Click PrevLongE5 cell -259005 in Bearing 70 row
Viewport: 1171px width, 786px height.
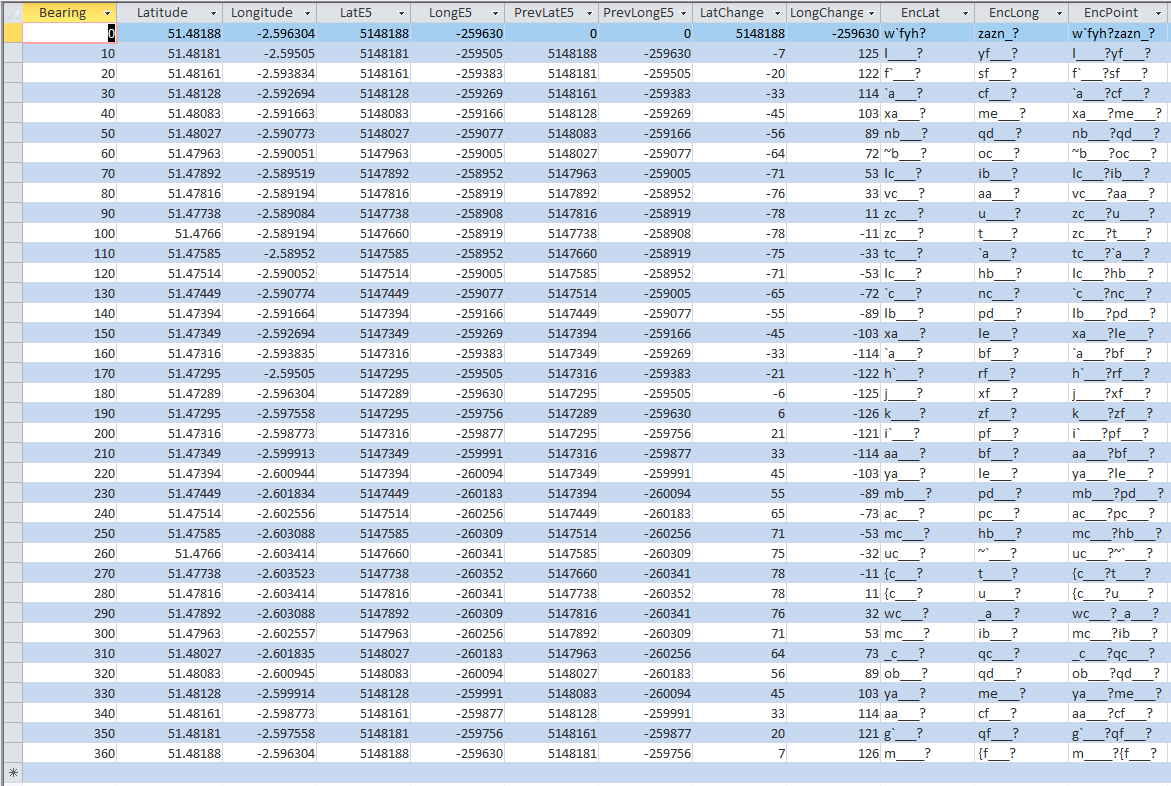click(x=646, y=173)
